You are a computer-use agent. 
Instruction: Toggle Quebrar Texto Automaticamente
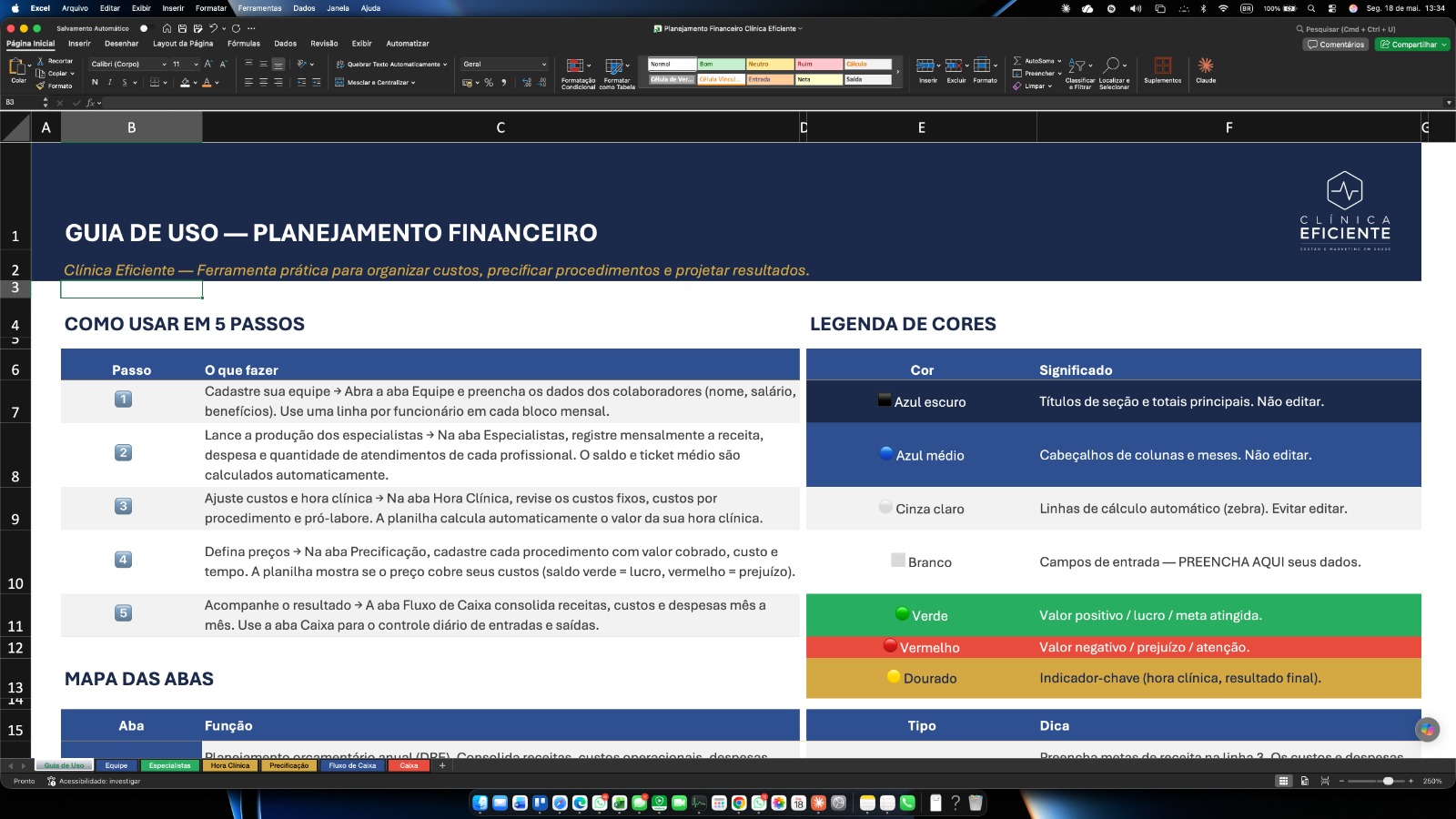pos(391,65)
